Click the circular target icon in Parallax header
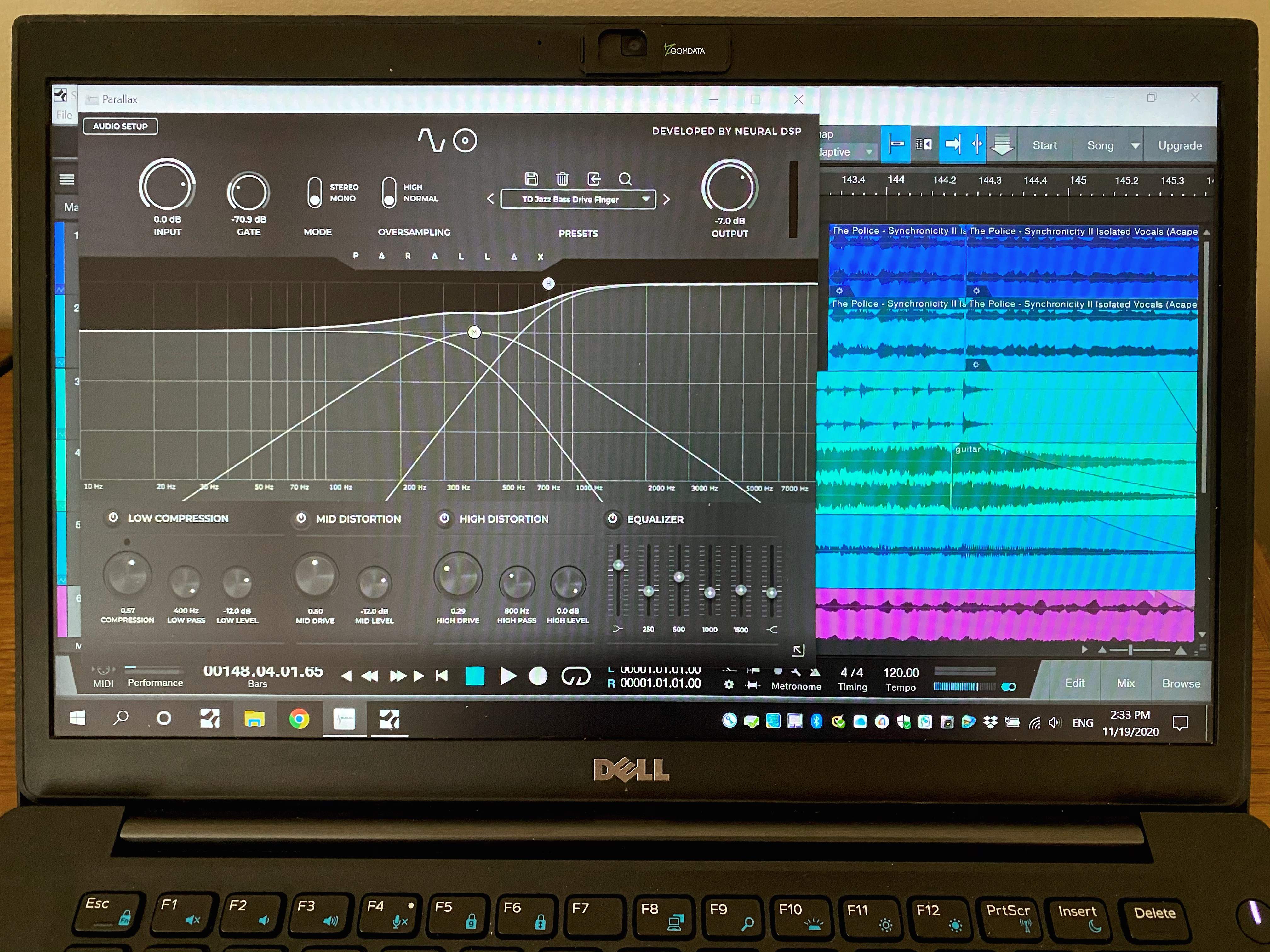 point(465,141)
